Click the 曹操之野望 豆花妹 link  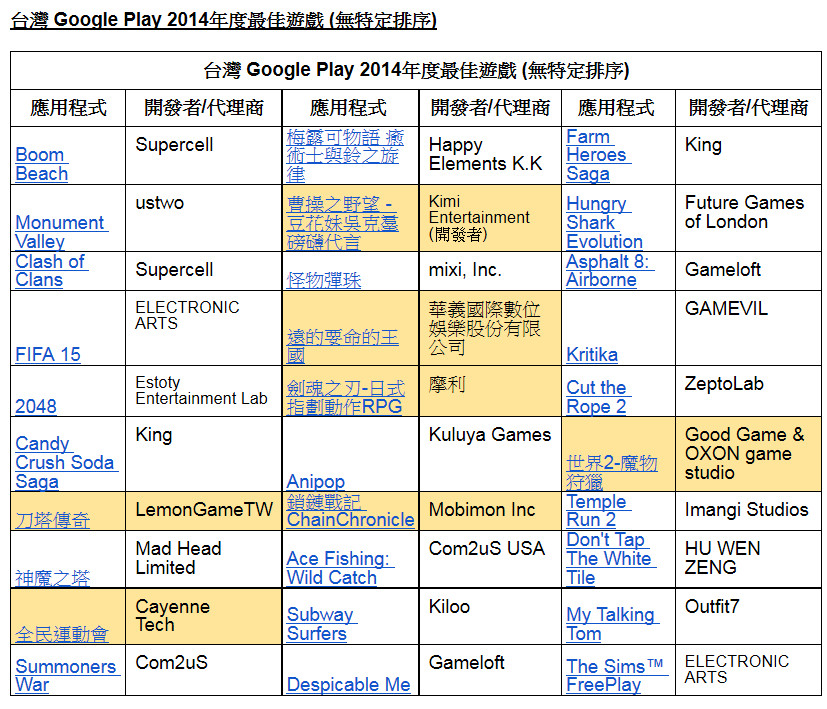tap(343, 223)
